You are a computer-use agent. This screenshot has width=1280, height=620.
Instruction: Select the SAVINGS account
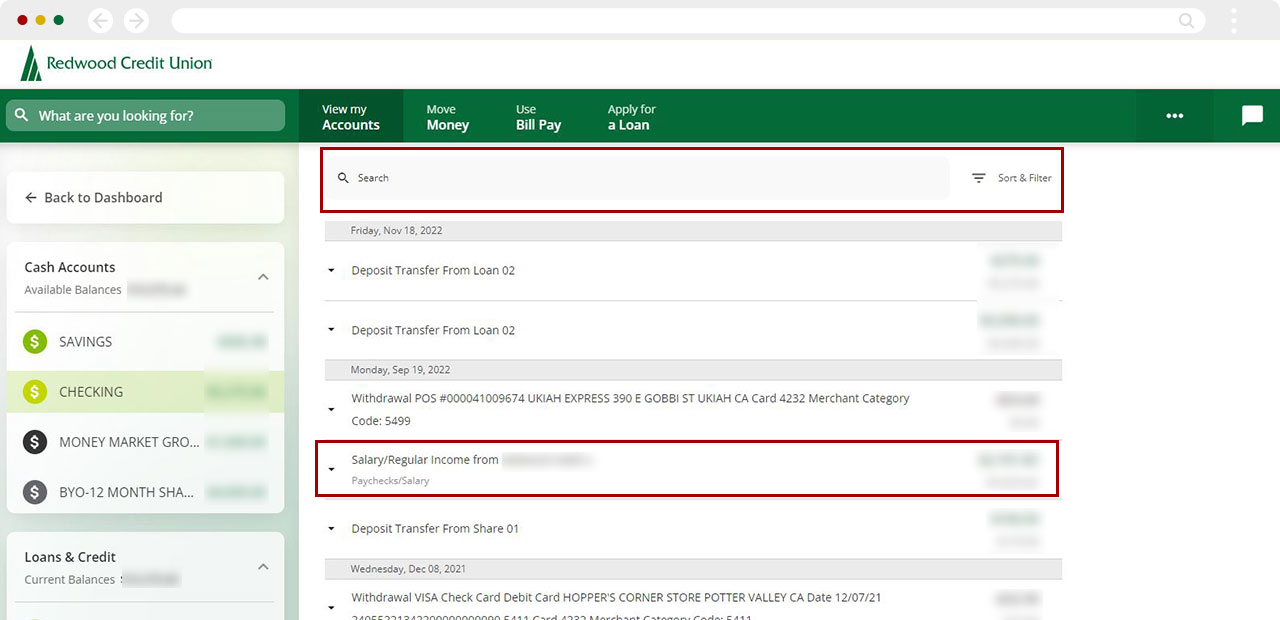[x=146, y=342]
